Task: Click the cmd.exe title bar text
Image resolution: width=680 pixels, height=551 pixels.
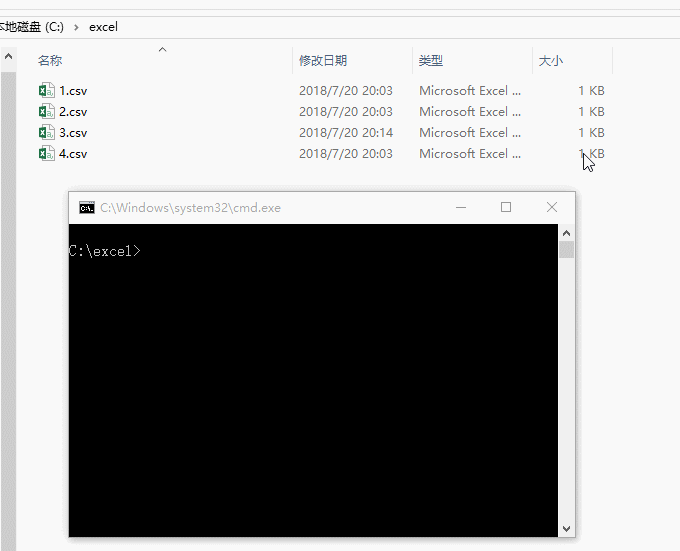Action: pos(190,208)
